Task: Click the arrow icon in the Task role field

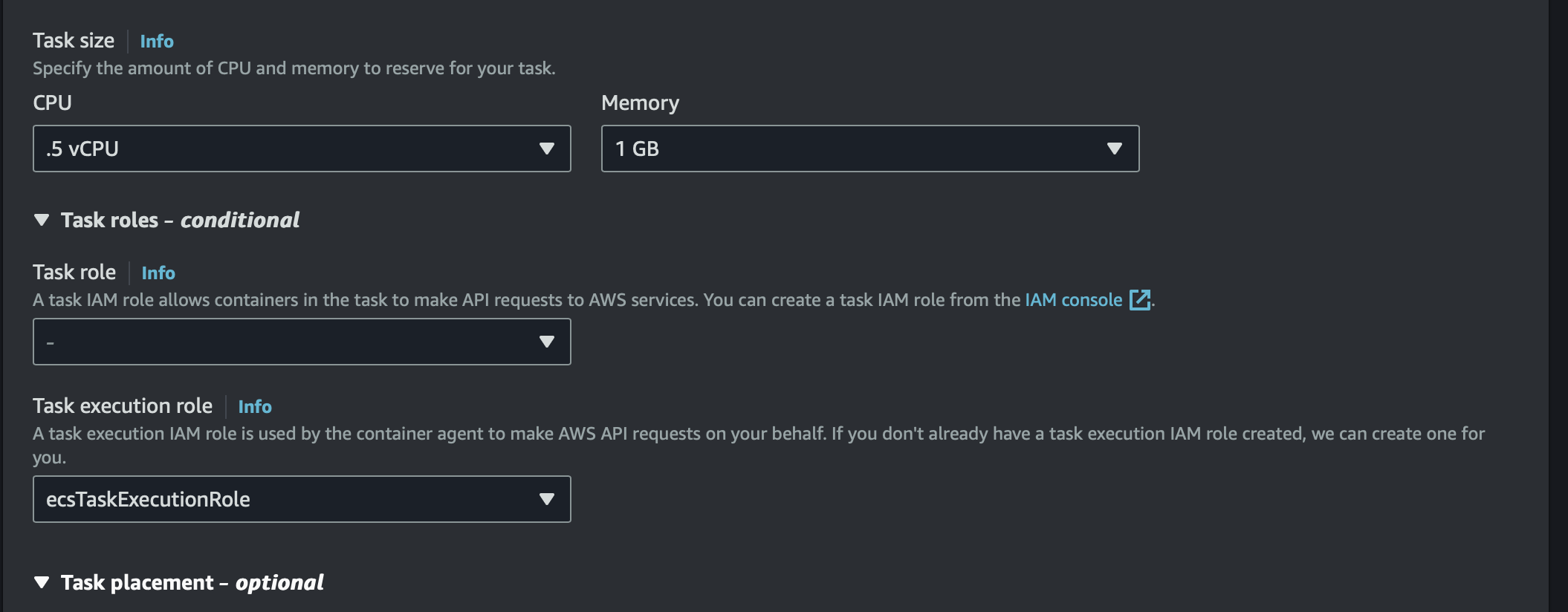Action: point(547,342)
